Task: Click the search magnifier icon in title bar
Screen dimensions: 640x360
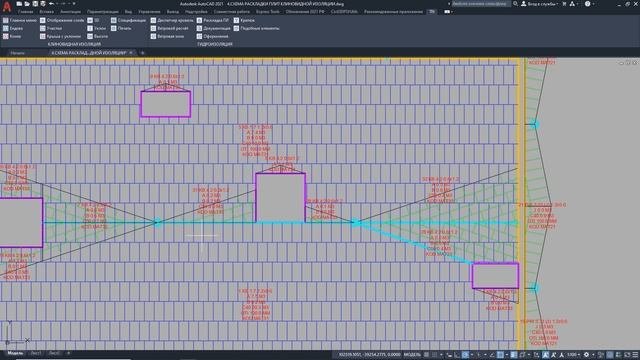Action: (x=516, y=4)
